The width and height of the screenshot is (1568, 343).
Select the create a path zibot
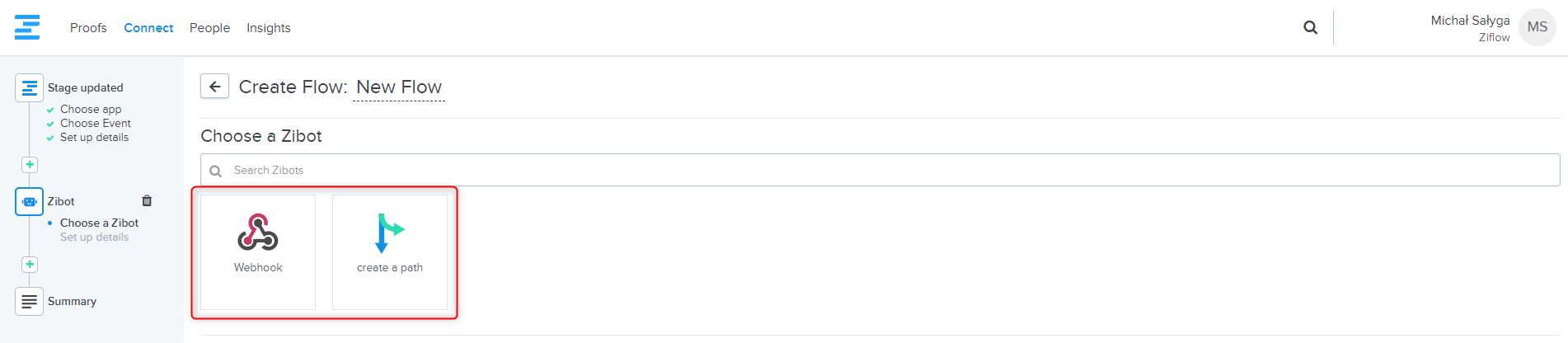coord(390,251)
